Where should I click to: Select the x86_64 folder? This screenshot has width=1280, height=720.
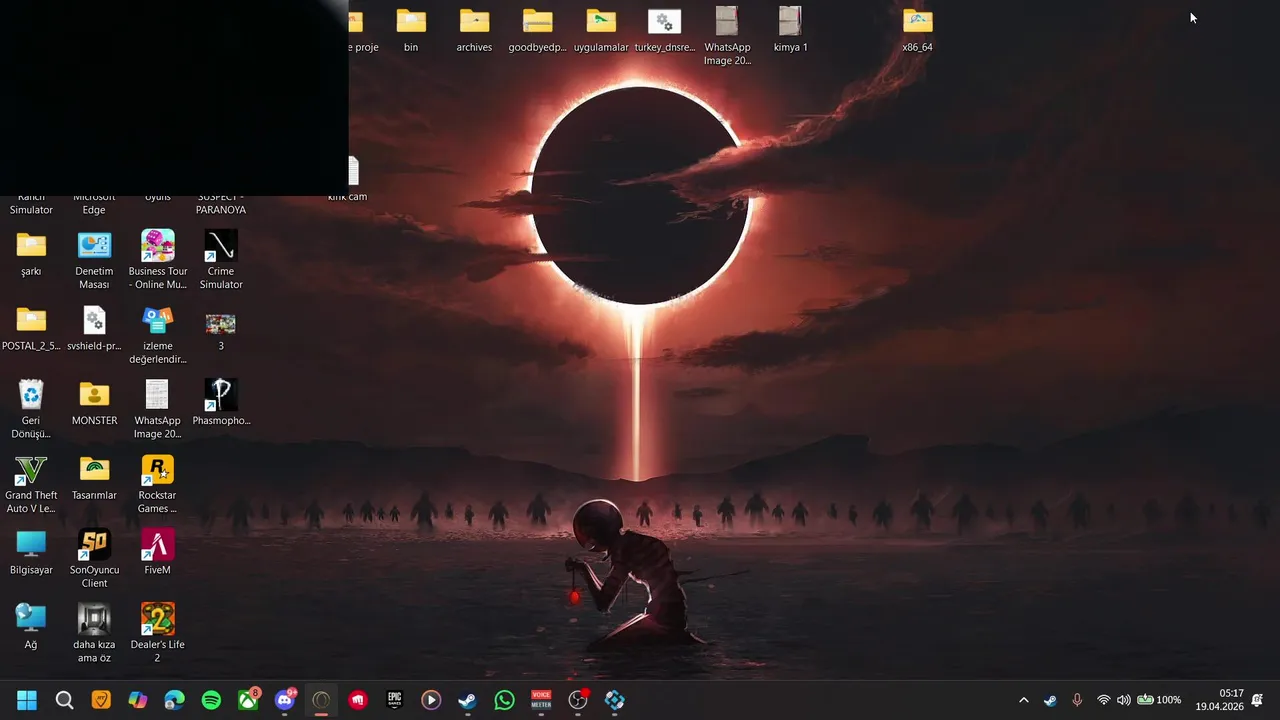917,29
